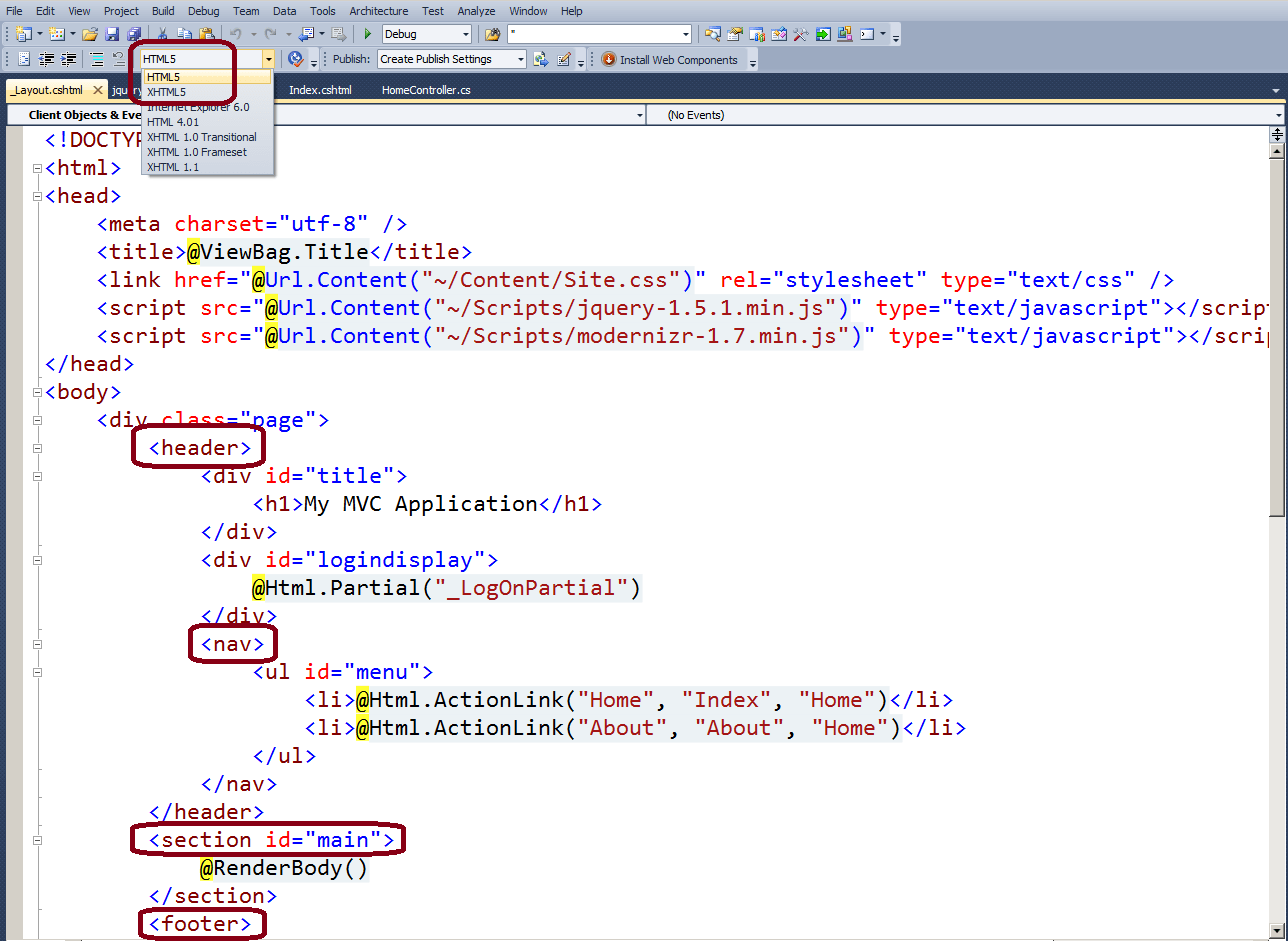Save the current file with floppy icon
The height and width of the screenshot is (941, 1288).
pyautogui.click(x=112, y=34)
